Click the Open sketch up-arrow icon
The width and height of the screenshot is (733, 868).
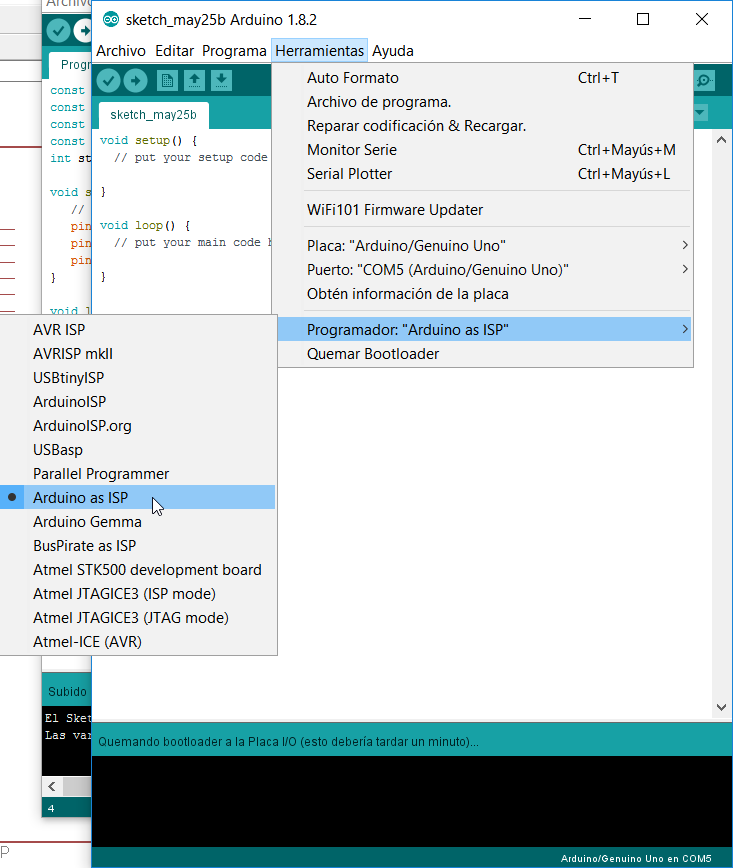194,81
